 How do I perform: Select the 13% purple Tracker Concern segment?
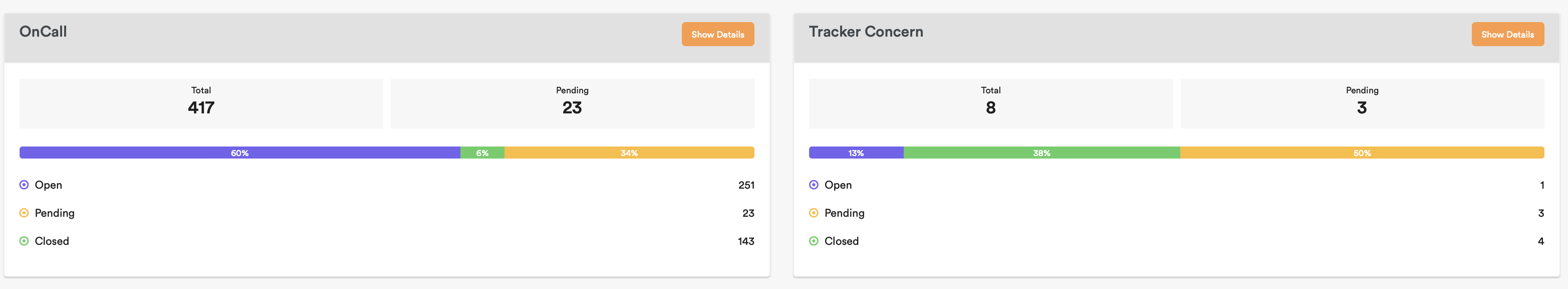pos(856,153)
